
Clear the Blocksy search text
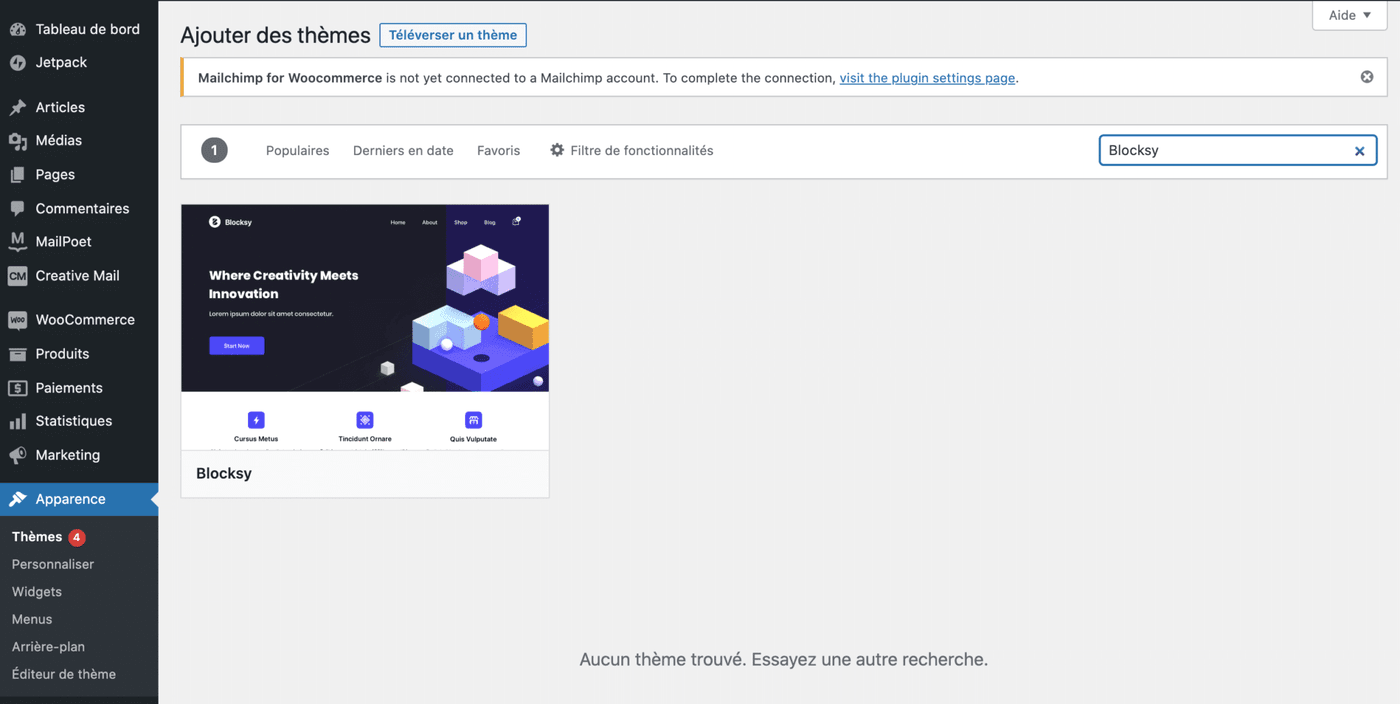coord(1359,151)
